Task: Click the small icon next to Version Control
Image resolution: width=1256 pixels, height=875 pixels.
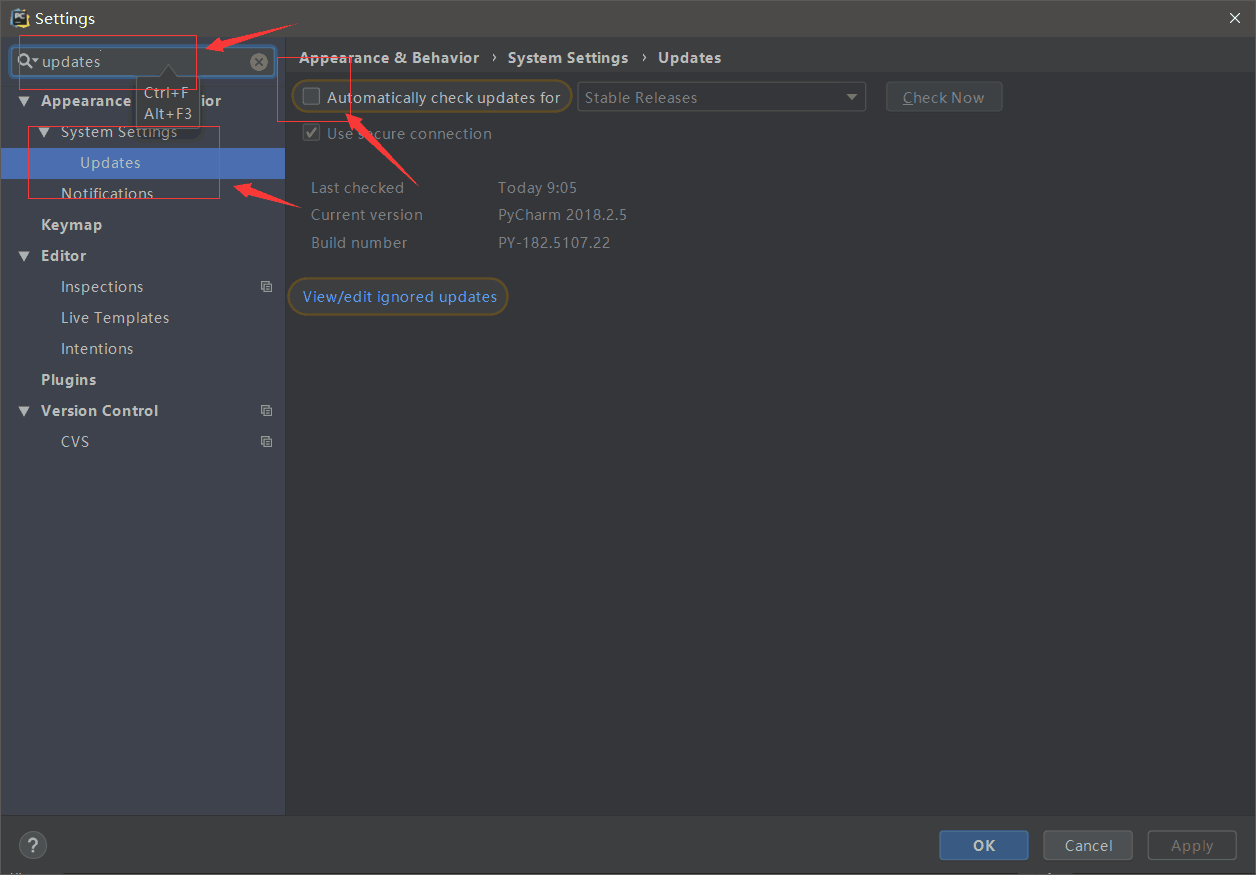Action: pos(265,410)
